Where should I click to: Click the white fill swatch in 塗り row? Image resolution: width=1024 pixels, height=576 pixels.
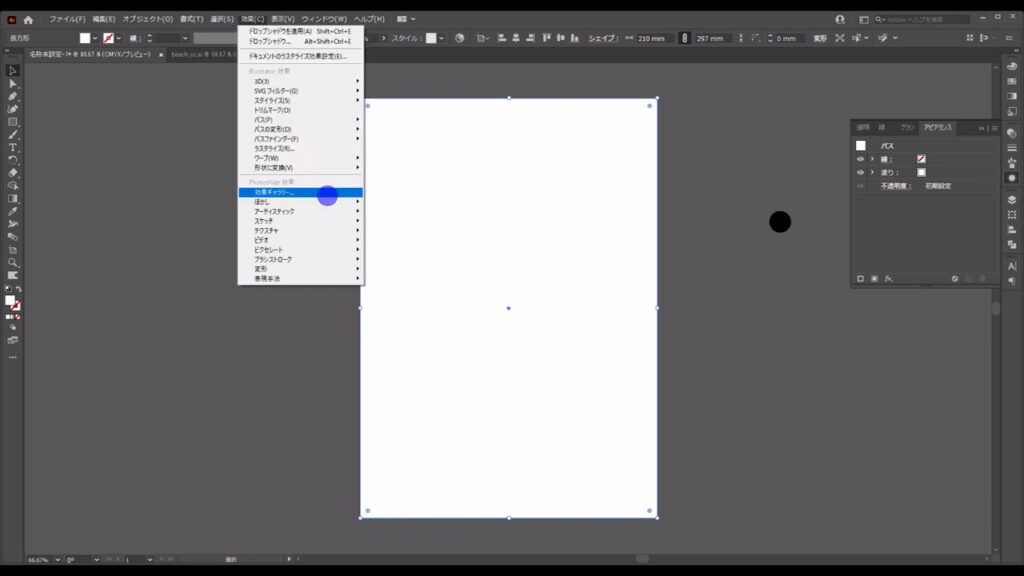[x=921, y=172]
